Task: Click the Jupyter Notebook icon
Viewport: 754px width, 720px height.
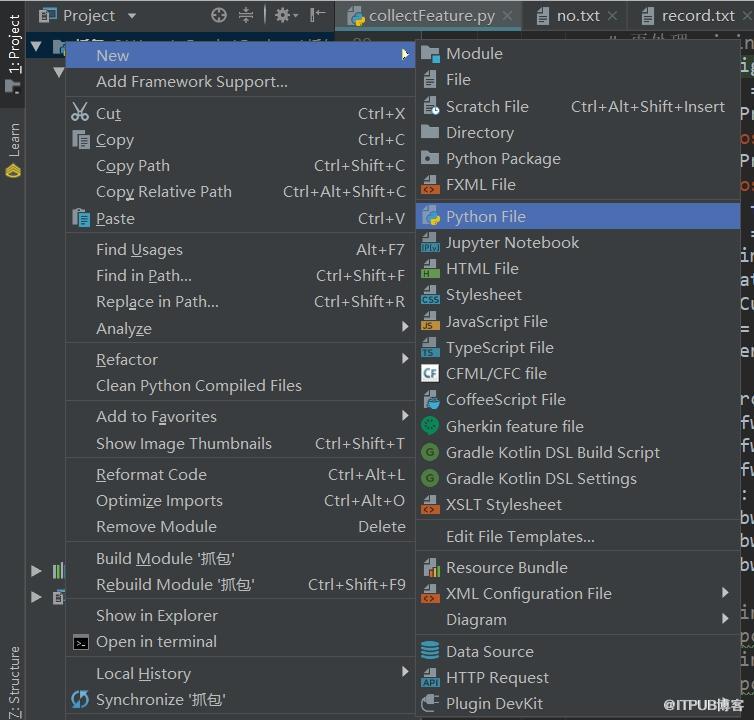Action: pos(430,242)
